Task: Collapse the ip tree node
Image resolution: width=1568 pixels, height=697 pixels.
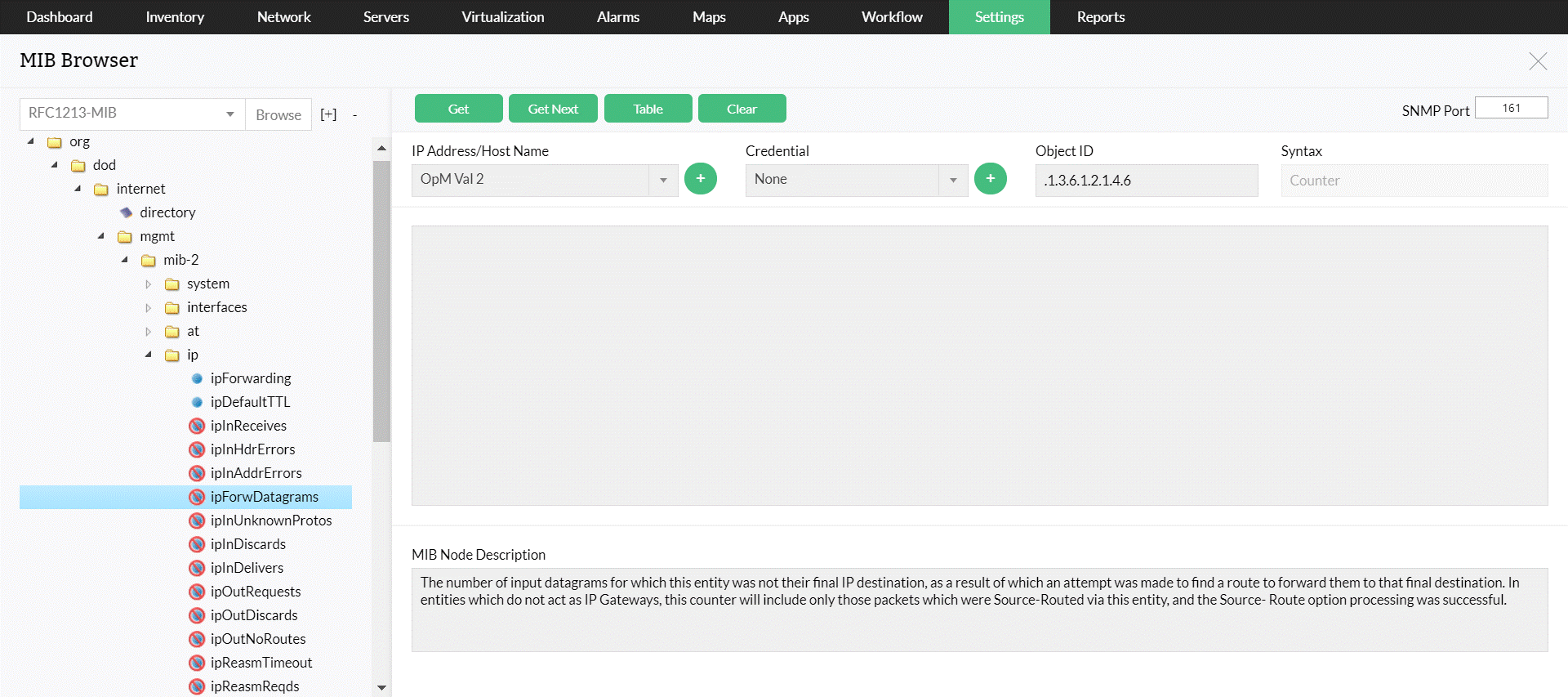Action: [149, 355]
